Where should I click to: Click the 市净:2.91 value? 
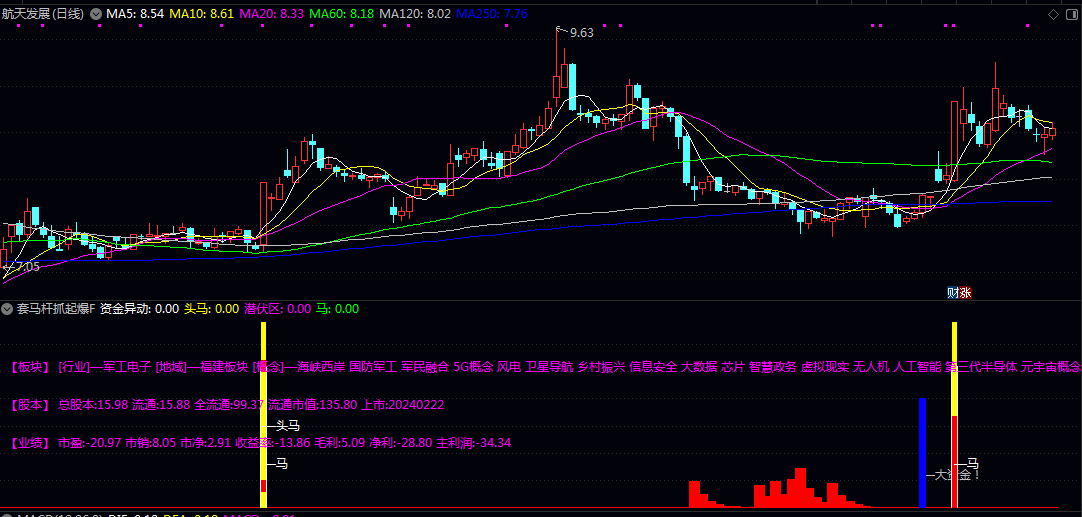(205, 442)
